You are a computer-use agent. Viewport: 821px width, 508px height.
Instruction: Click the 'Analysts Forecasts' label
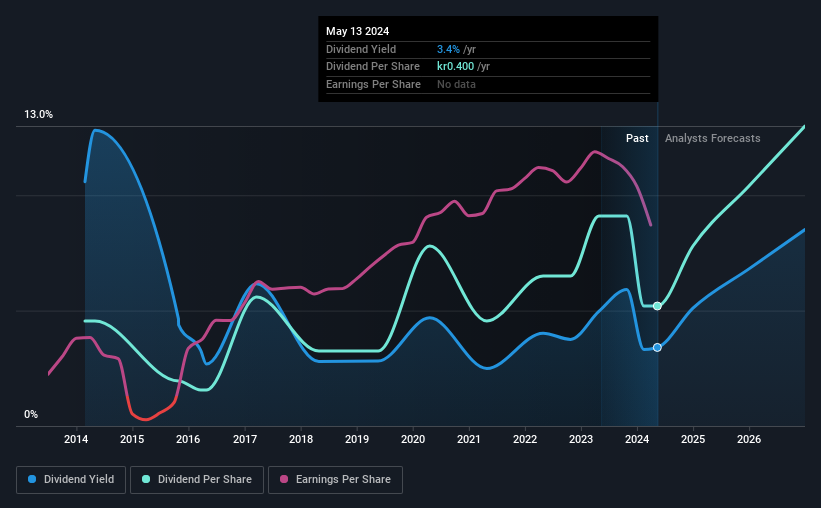pos(713,138)
